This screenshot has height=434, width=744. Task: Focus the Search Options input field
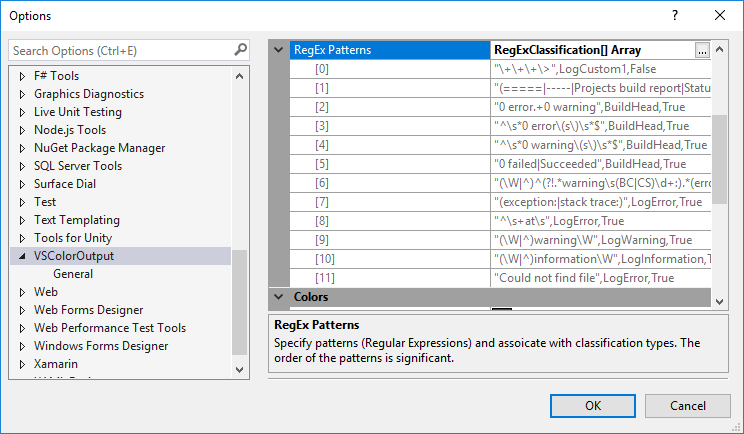point(120,50)
